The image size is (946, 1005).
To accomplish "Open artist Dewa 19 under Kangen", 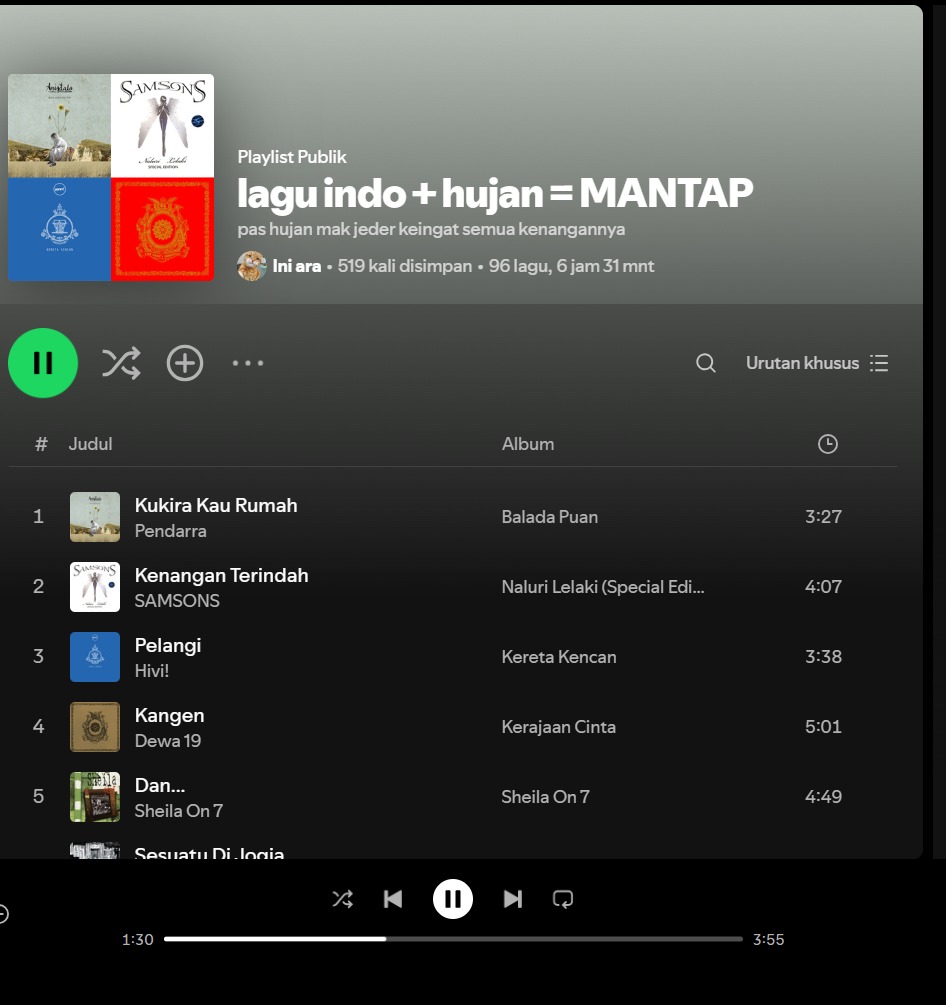I will [168, 741].
